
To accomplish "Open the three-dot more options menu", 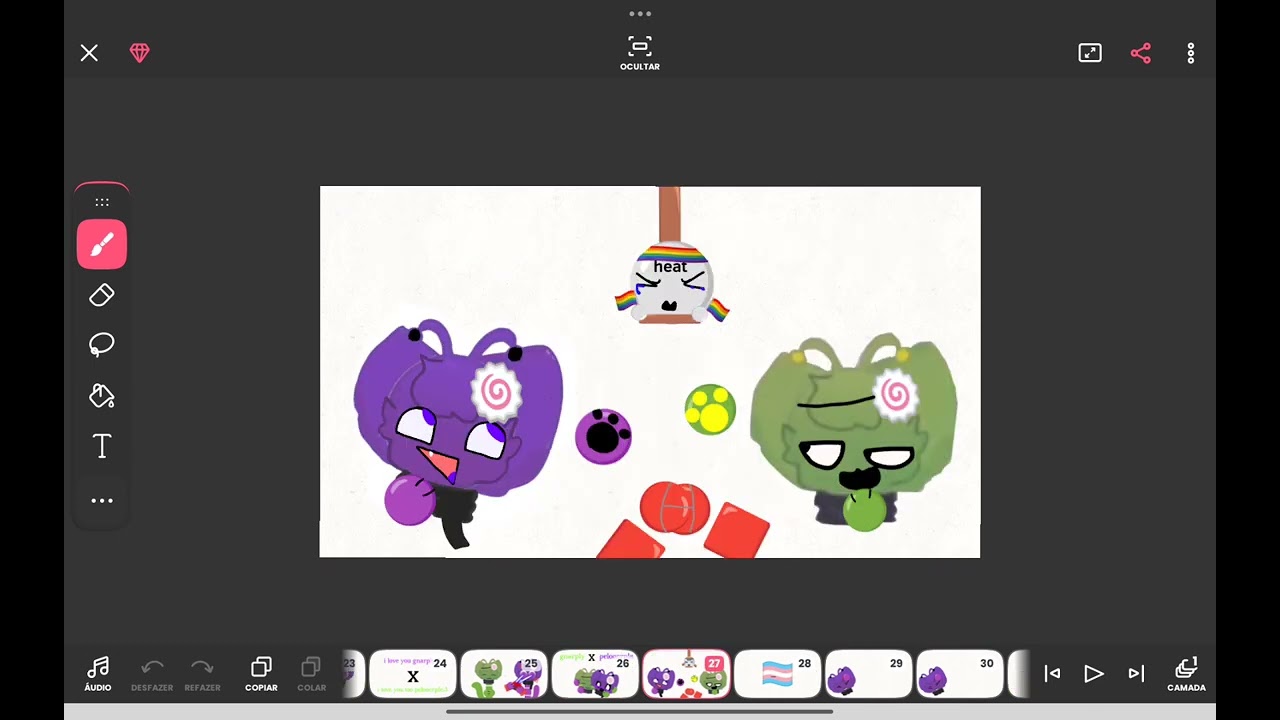I will point(1191,53).
